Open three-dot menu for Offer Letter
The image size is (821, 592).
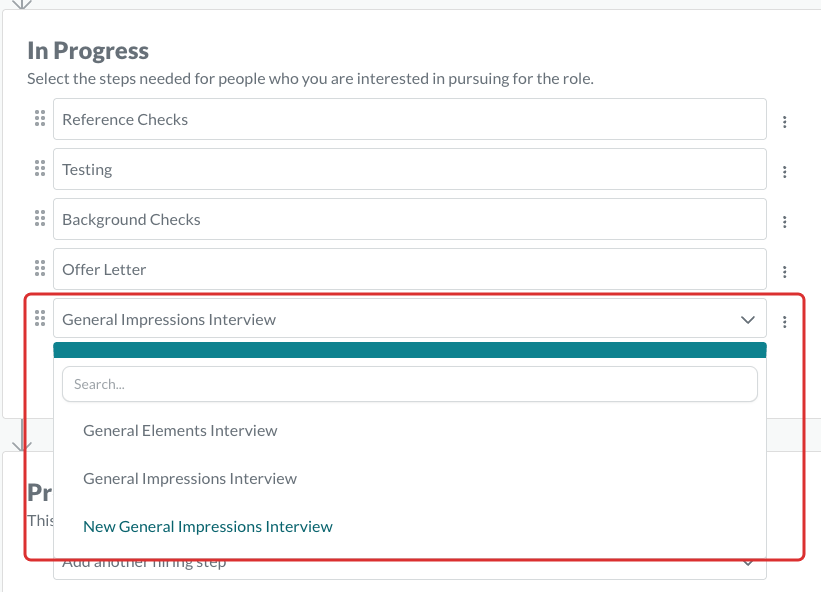point(784,272)
